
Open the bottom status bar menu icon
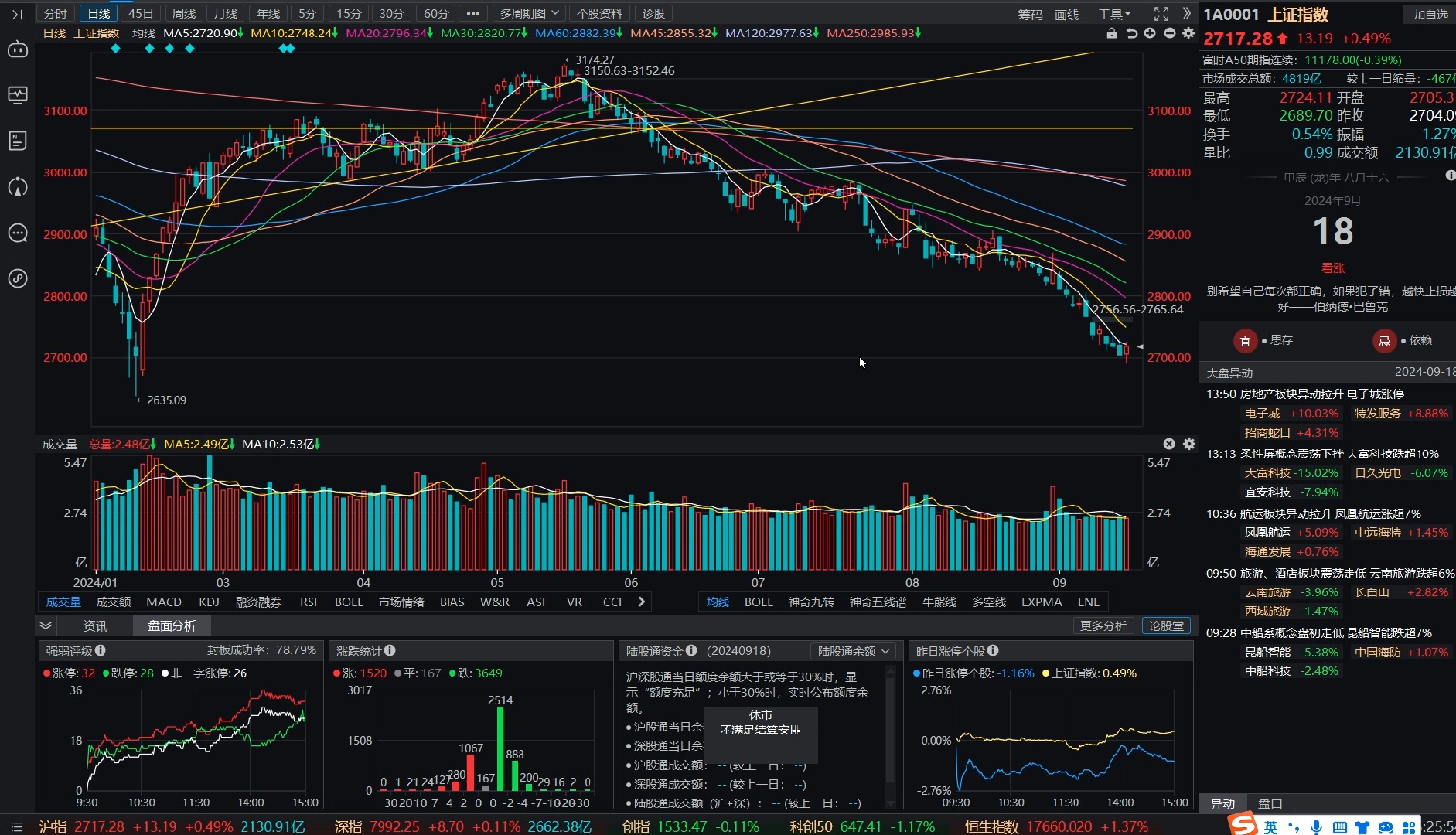coord(17,826)
